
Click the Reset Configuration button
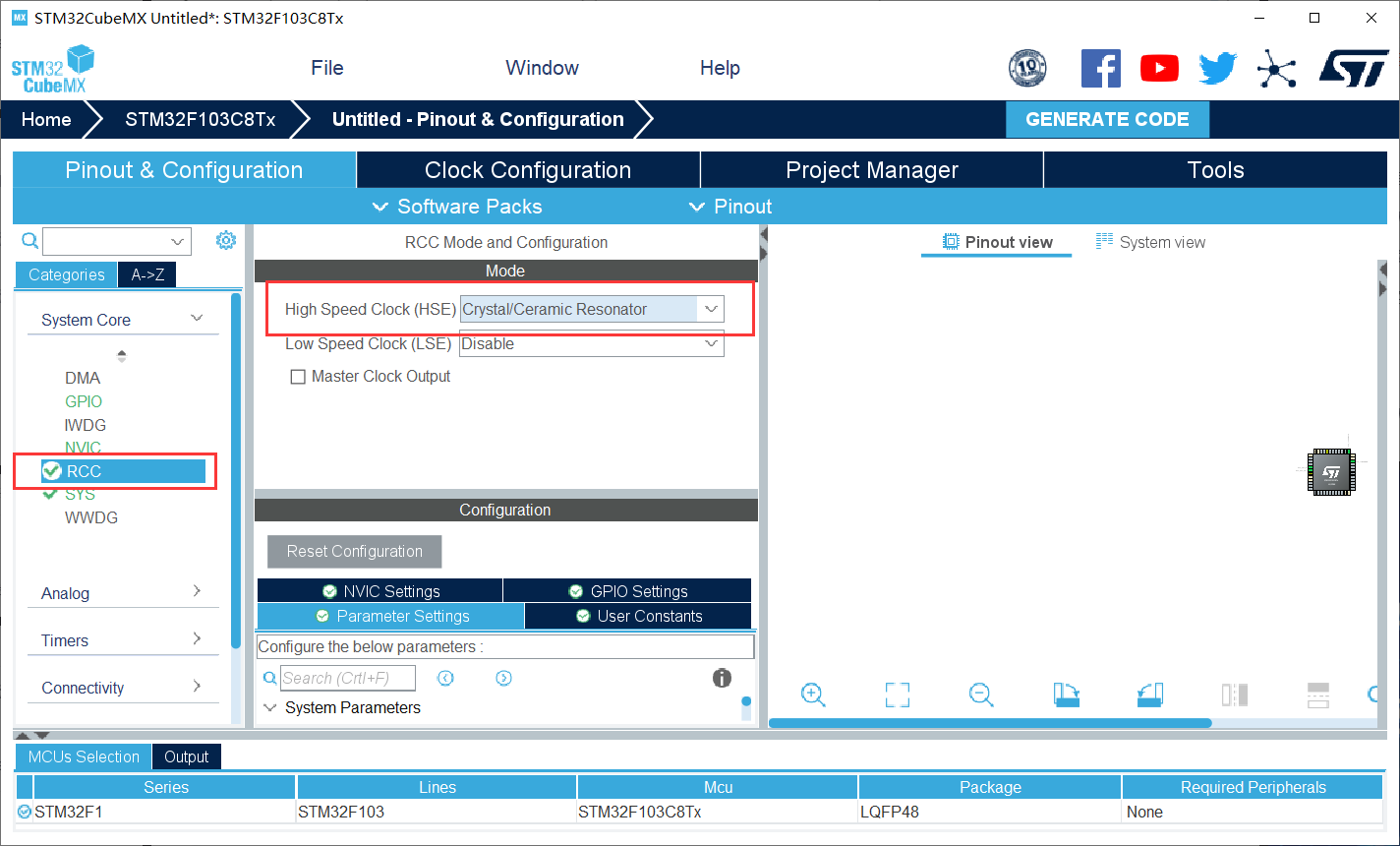click(355, 551)
